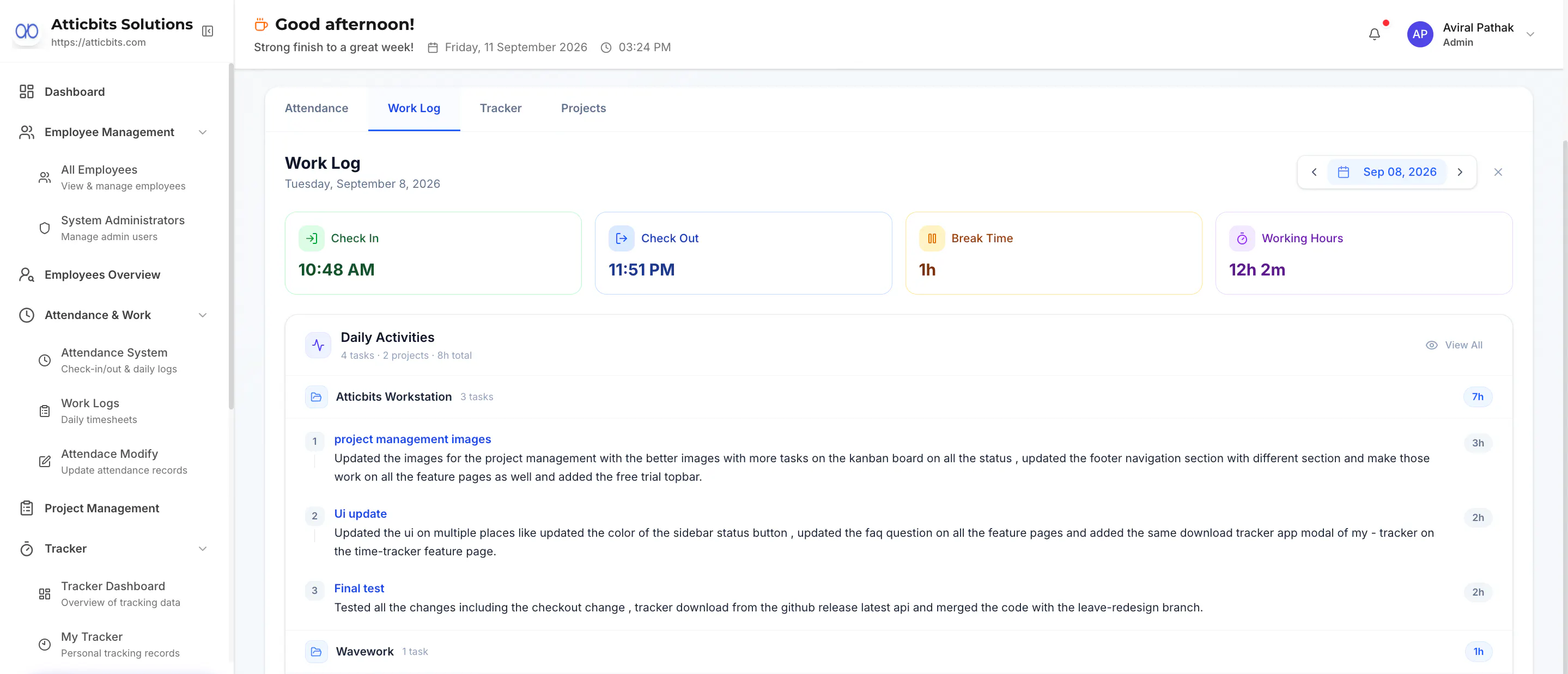Click the Daily Activities pulse icon
This screenshot has height=674, width=1568.
point(318,345)
